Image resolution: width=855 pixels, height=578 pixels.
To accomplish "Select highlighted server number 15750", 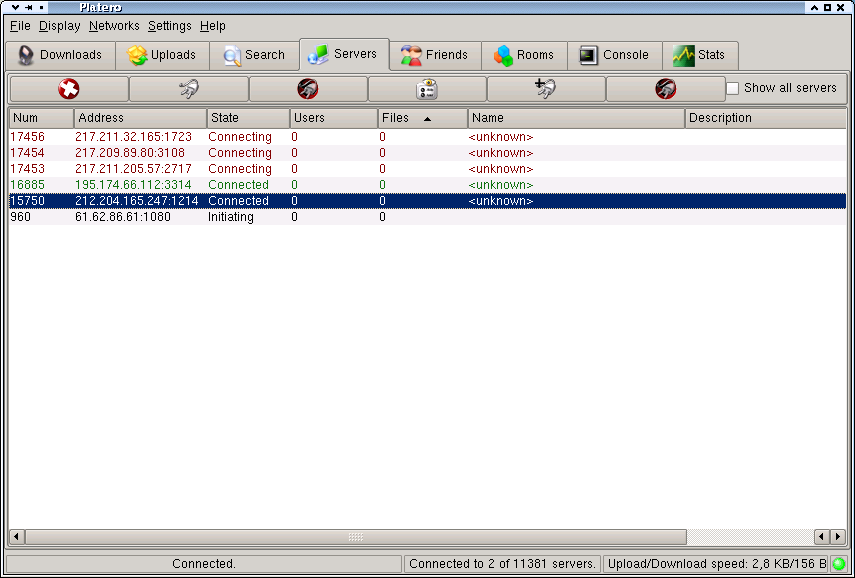I will 27,201.
